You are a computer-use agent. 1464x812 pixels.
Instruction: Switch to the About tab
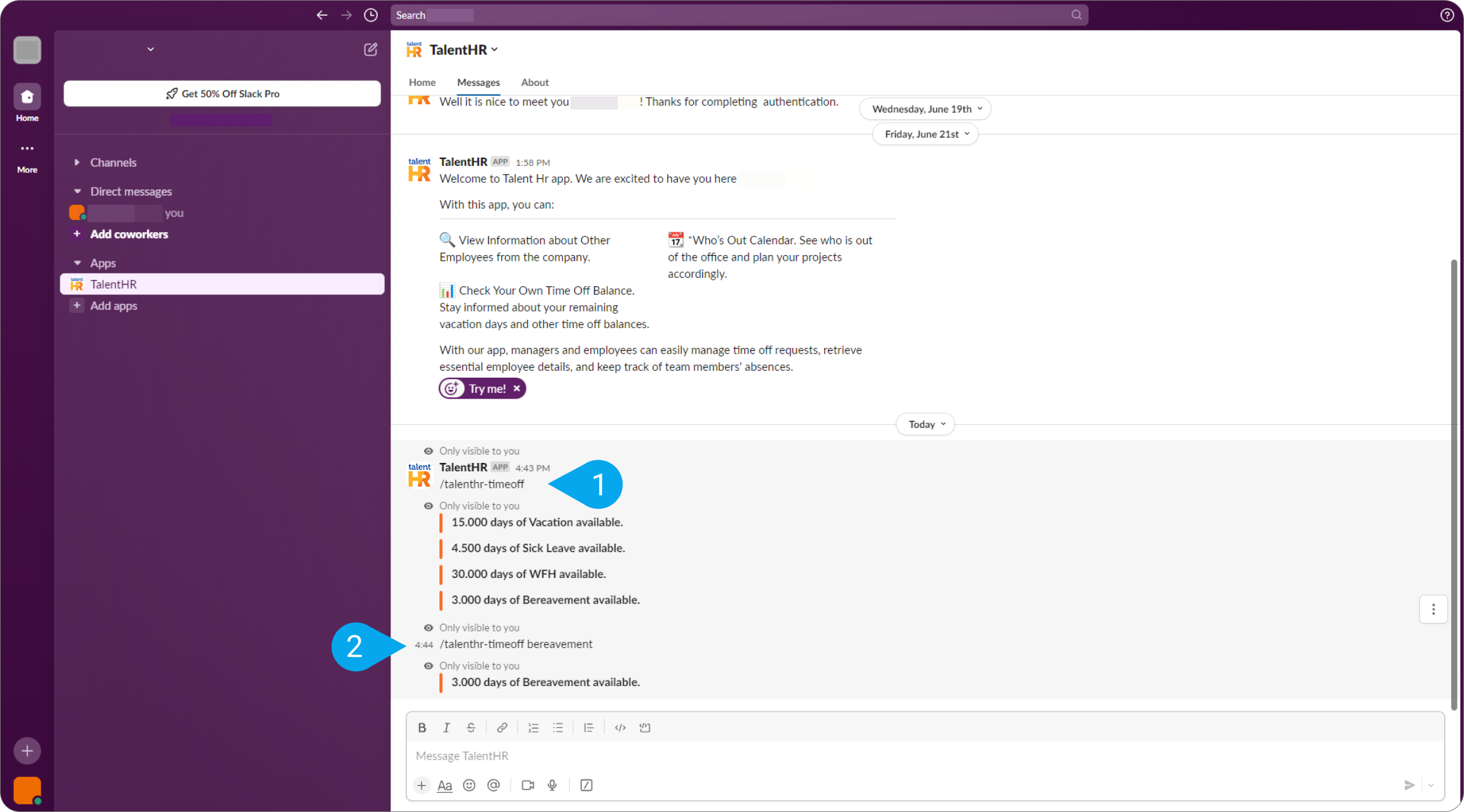(535, 83)
